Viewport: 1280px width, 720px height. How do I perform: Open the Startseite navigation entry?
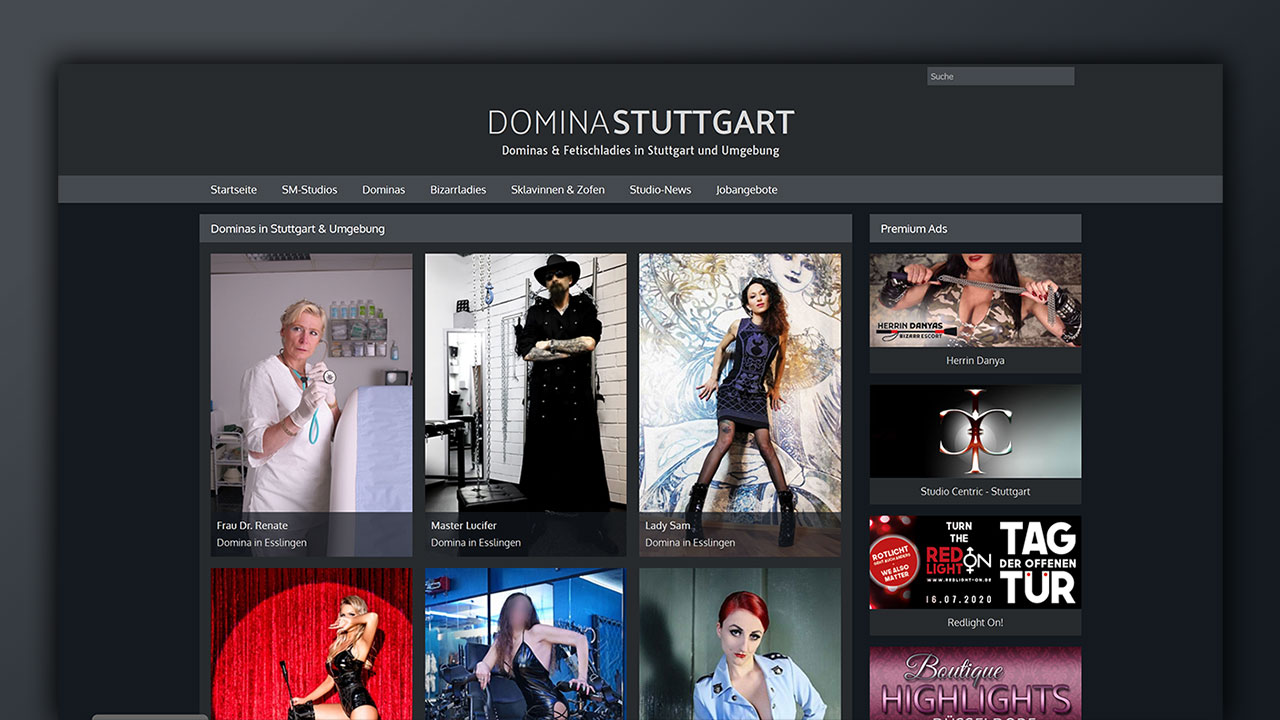click(232, 189)
